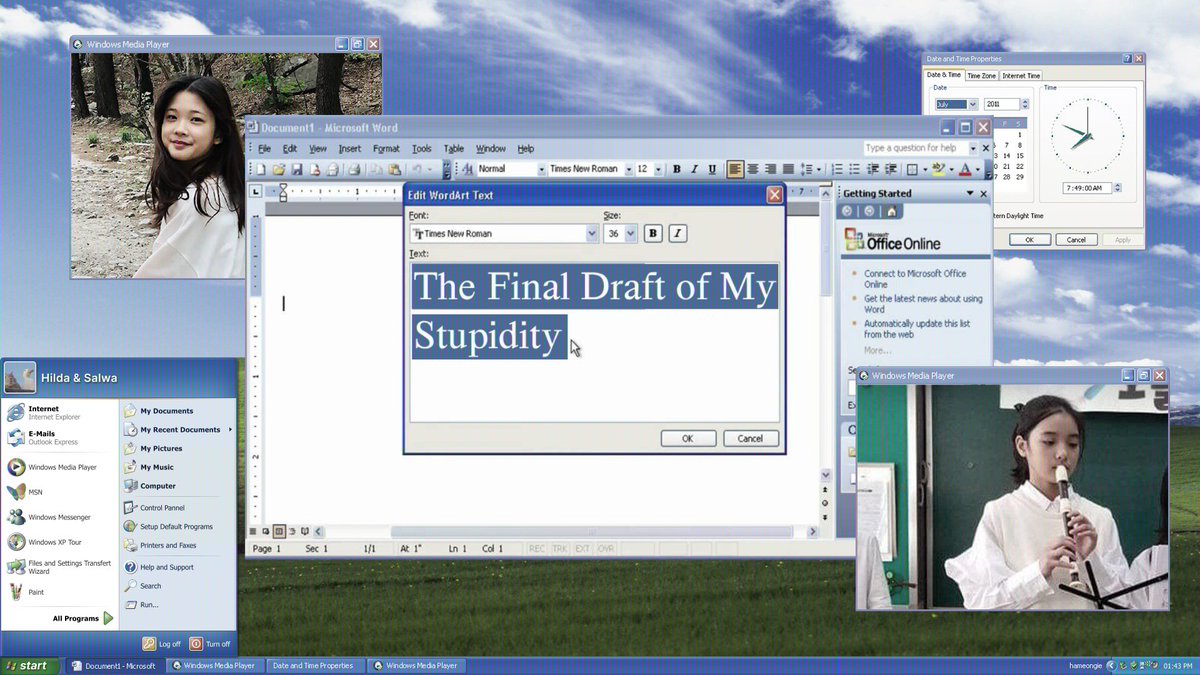Viewport: 1200px width, 675px height.
Task: Click the More... link in Getting Started pane
Action: (877, 351)
